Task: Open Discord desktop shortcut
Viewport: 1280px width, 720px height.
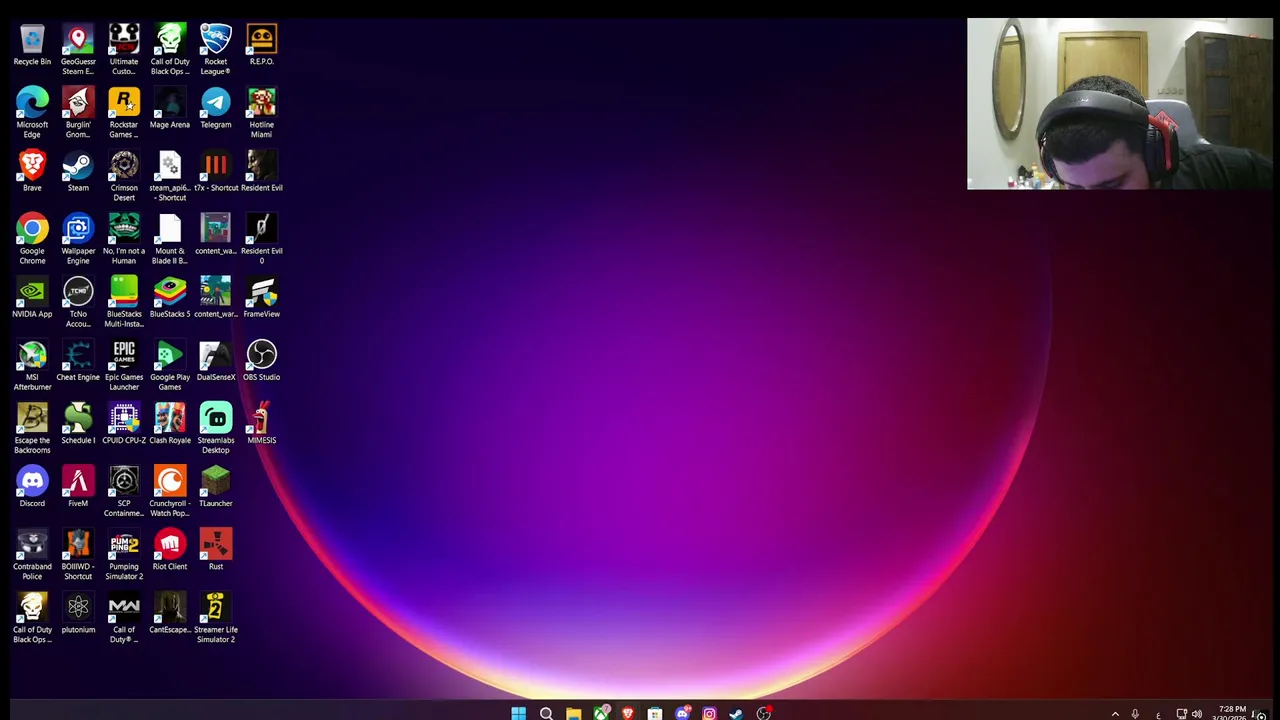Action: click(32, 487)
